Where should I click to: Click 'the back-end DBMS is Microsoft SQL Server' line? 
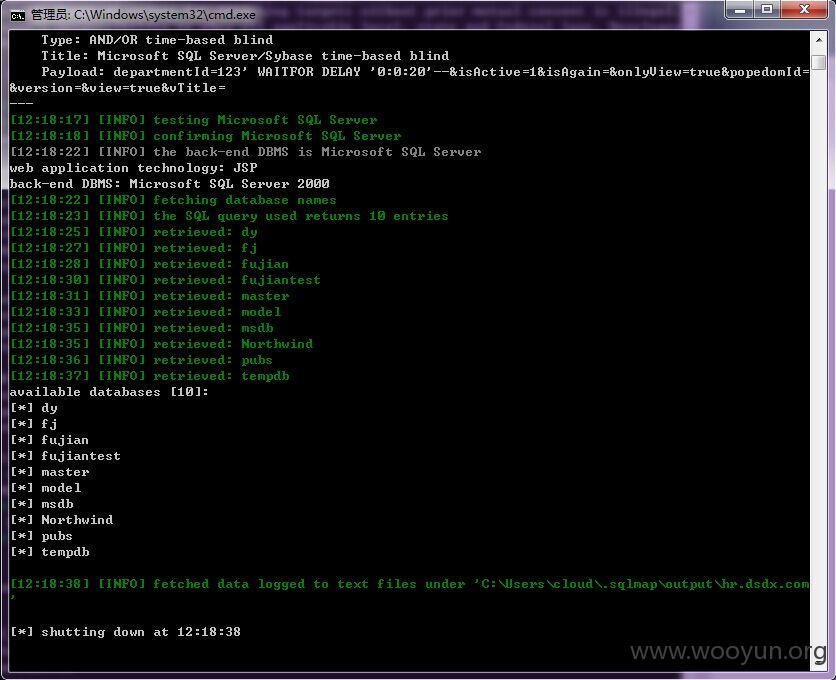(x=245, y=152)
